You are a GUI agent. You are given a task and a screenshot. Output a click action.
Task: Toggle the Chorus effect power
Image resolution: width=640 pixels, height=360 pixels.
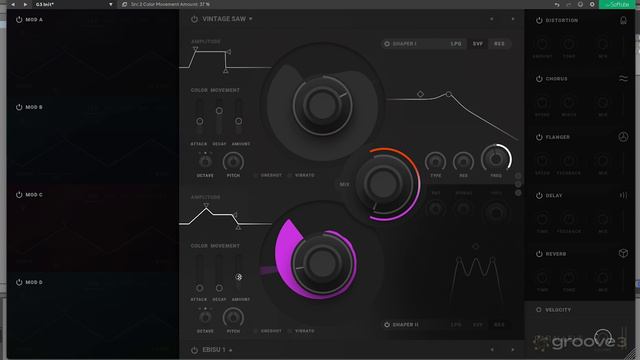[539, 79]
